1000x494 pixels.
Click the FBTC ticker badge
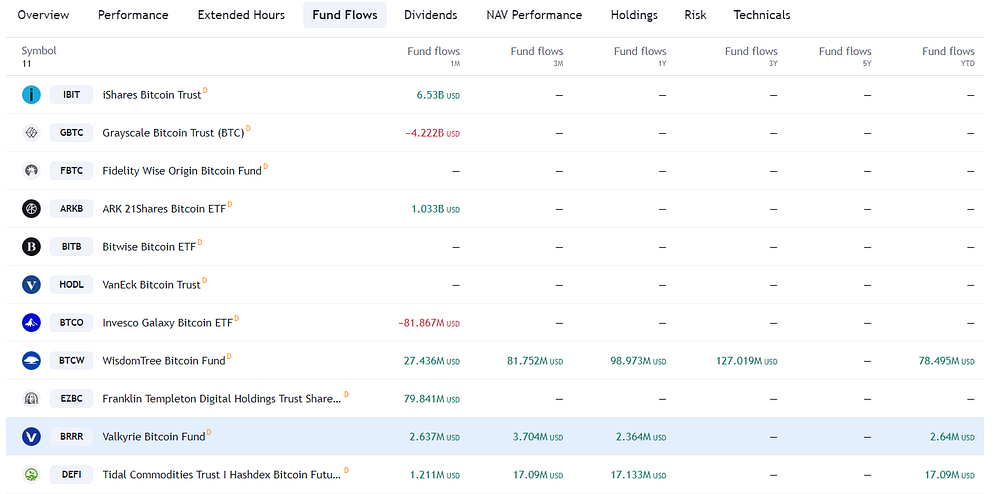[x=71, y=171]
